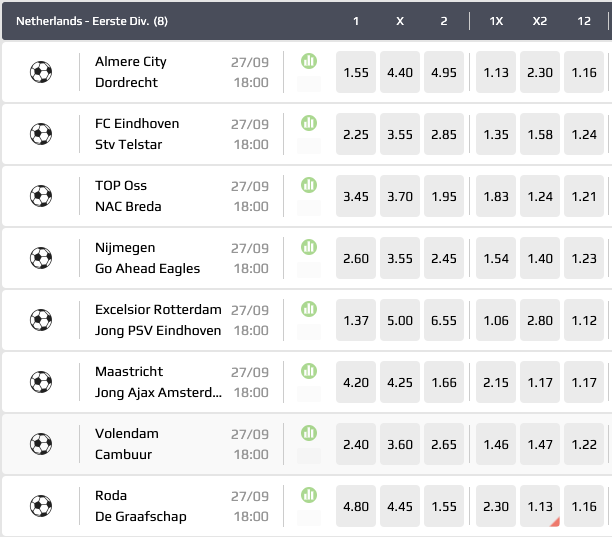The image size is (612, 537).
Task: Open stats chart for Excelsior Rotterdam match
Action: pyautogui.click(x=309, y=309)
